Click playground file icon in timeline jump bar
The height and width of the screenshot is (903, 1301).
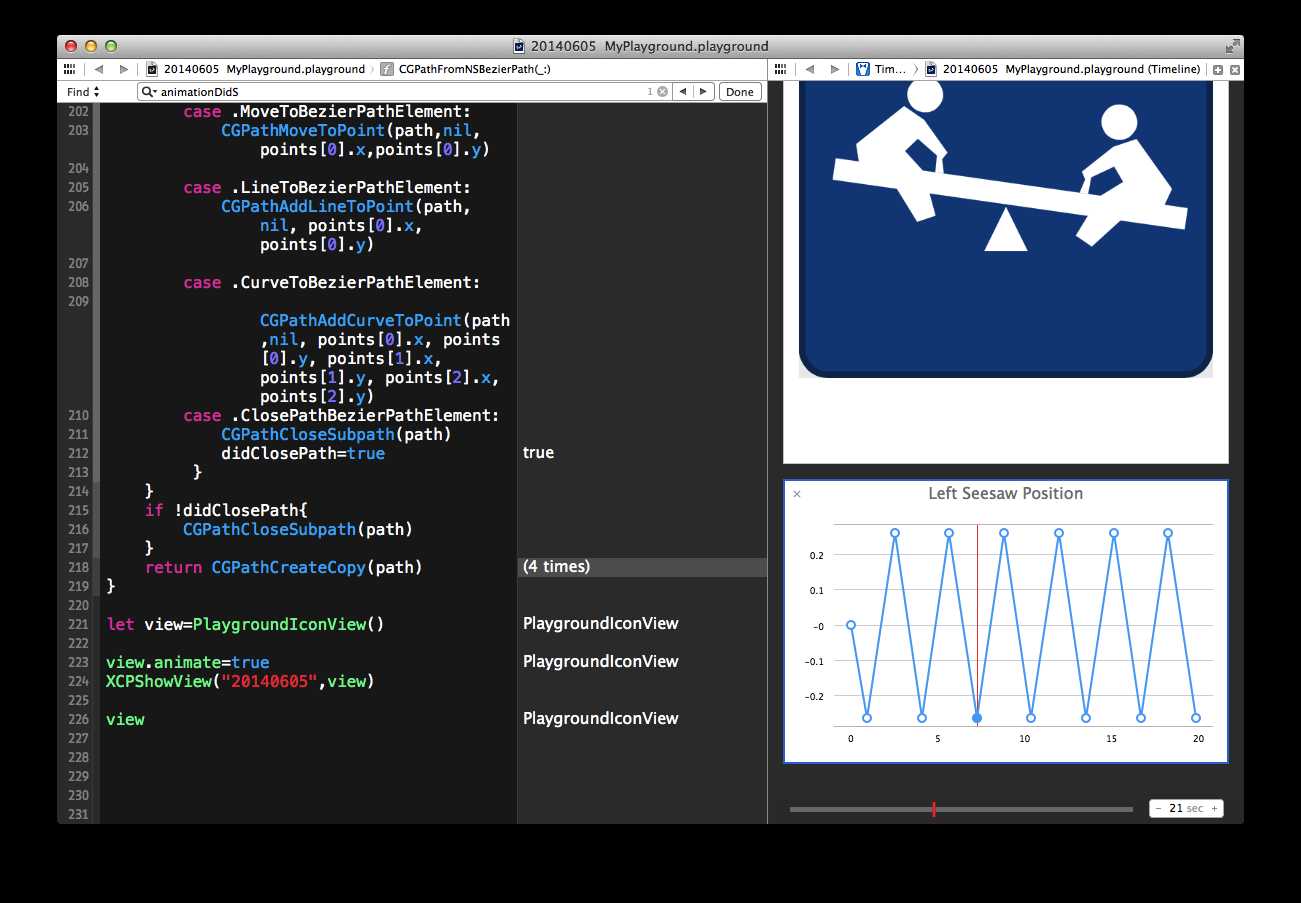click(x=931, y=70)
